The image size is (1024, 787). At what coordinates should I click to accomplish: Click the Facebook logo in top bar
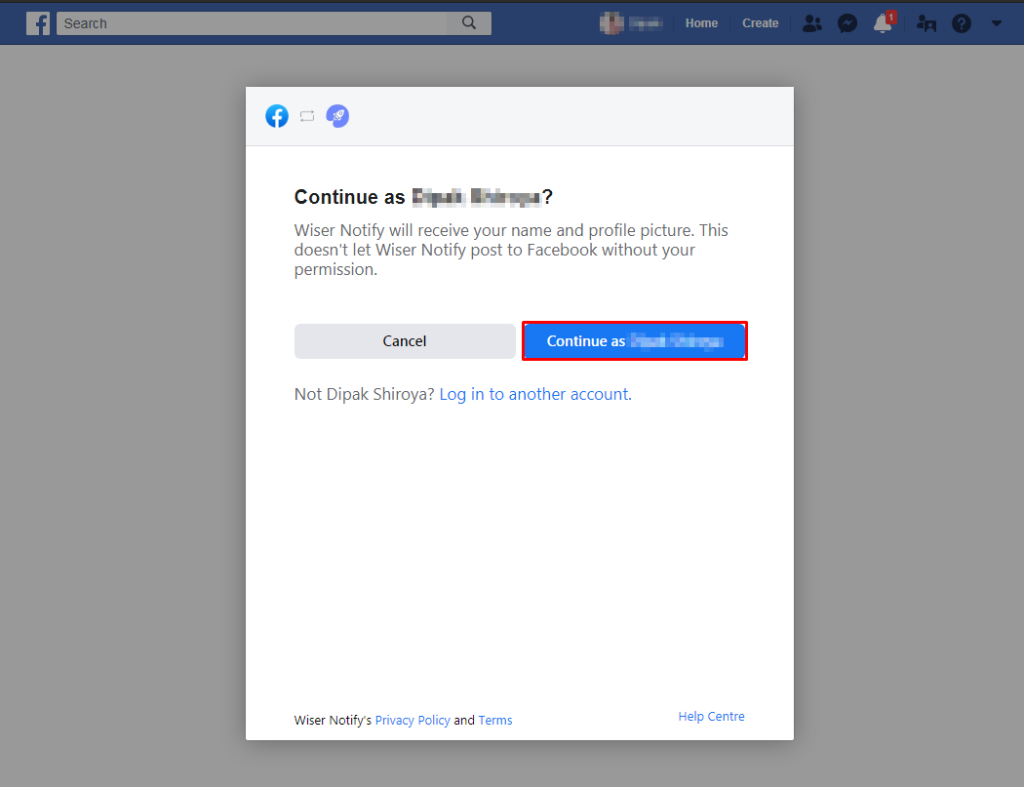point(38,24)
